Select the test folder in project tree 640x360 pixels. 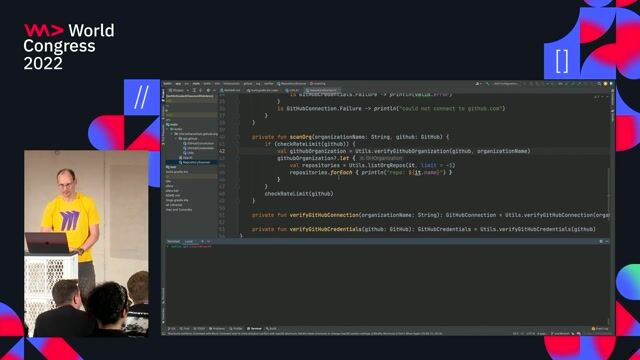pos(171,167)
